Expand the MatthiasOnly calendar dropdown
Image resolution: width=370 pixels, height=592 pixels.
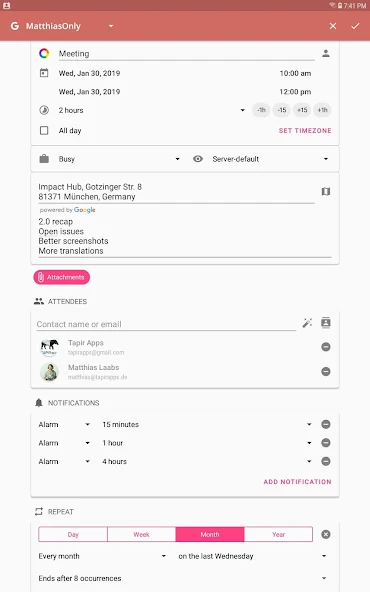point(111,26)
